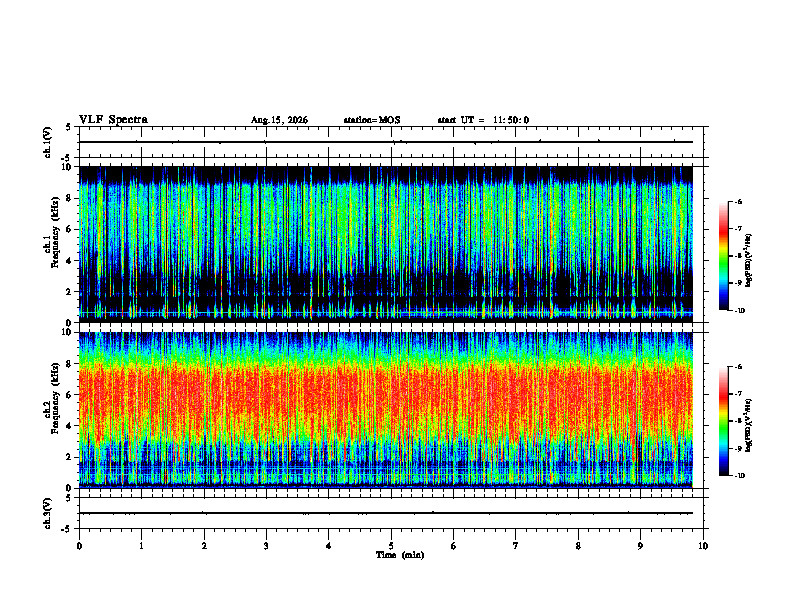The height and width of the screenshot is (612, 792).
Task: Click the "8" tick on Time axis
Action: coord(578,546)
